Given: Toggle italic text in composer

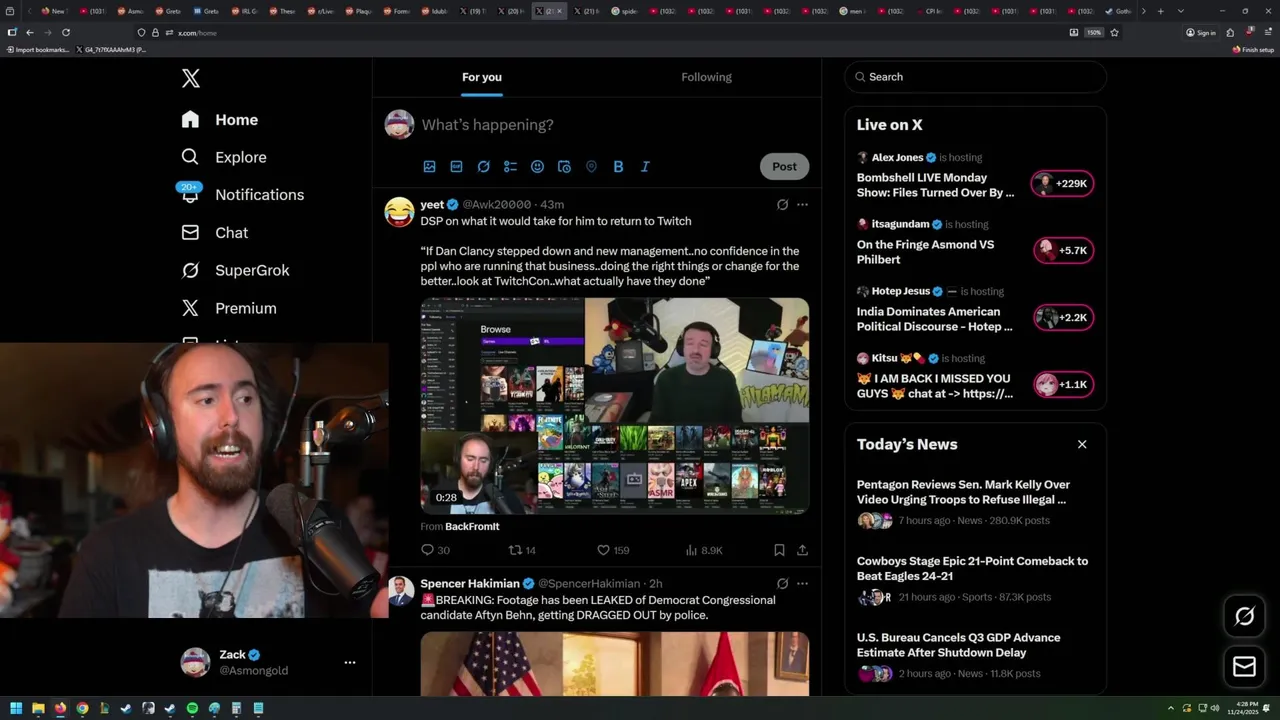Looking at the screenshot, I should pos(645,167).
